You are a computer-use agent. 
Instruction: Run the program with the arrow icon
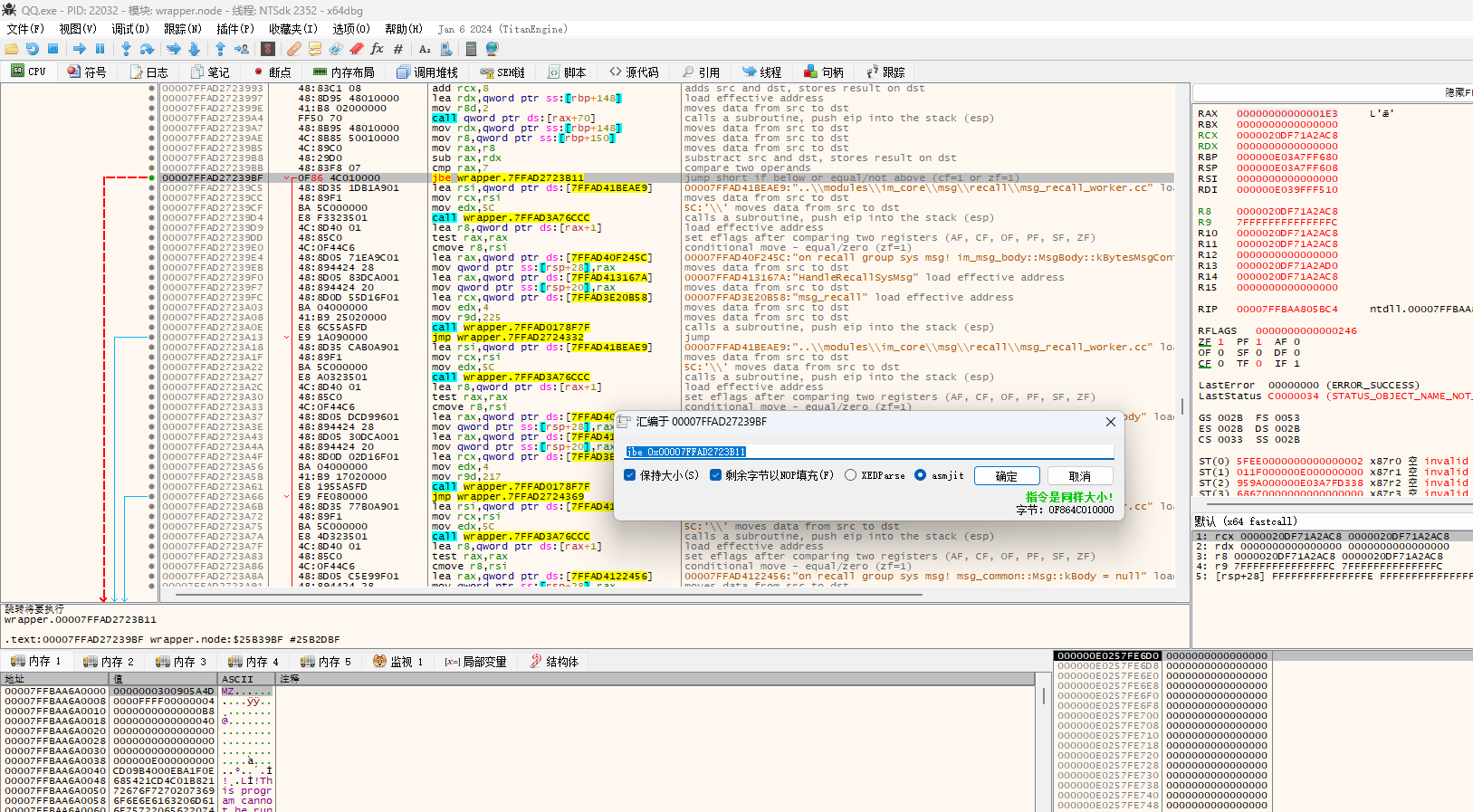click(80, 49)
